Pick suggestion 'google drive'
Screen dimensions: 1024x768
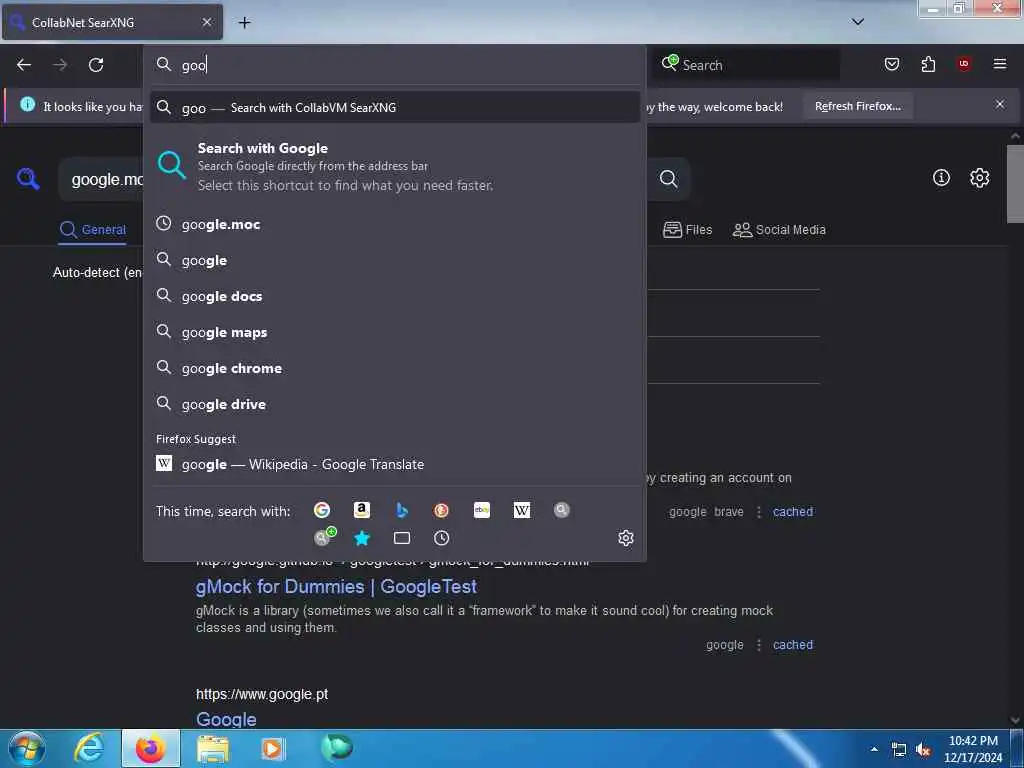click(394, 404)
